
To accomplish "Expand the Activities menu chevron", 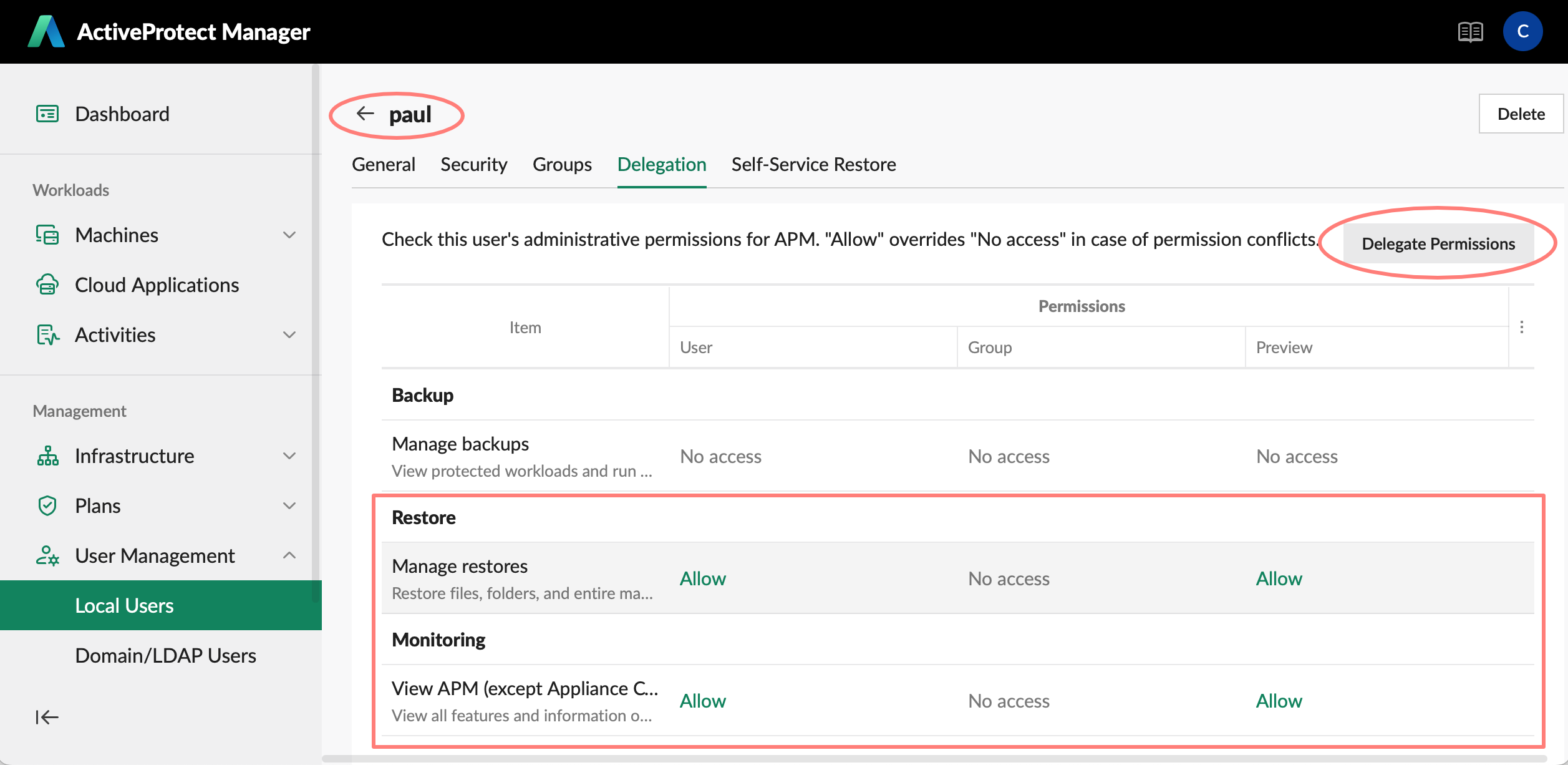I will click(289, 334).
